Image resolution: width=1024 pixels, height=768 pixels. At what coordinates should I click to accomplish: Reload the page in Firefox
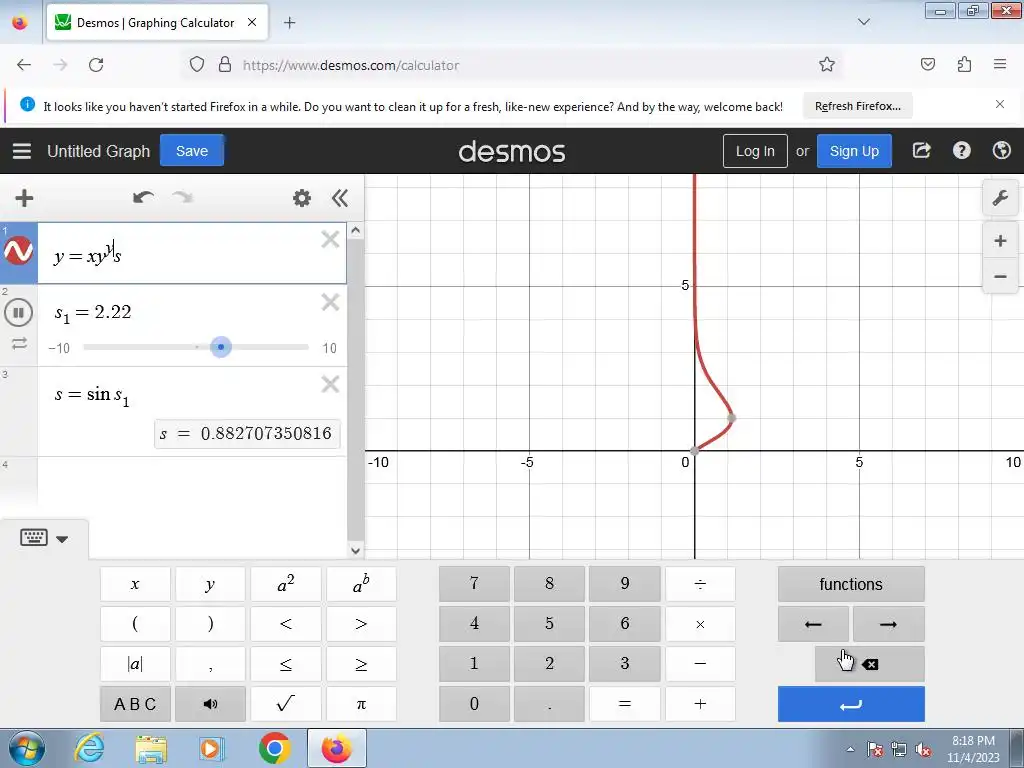pos(96,65)
